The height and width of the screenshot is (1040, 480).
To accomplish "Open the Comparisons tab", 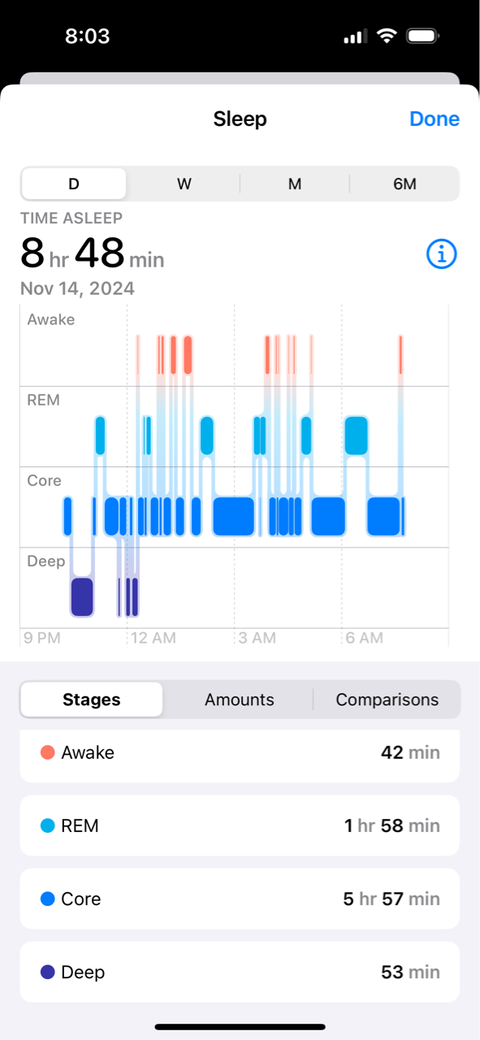I will pos(387,699).
